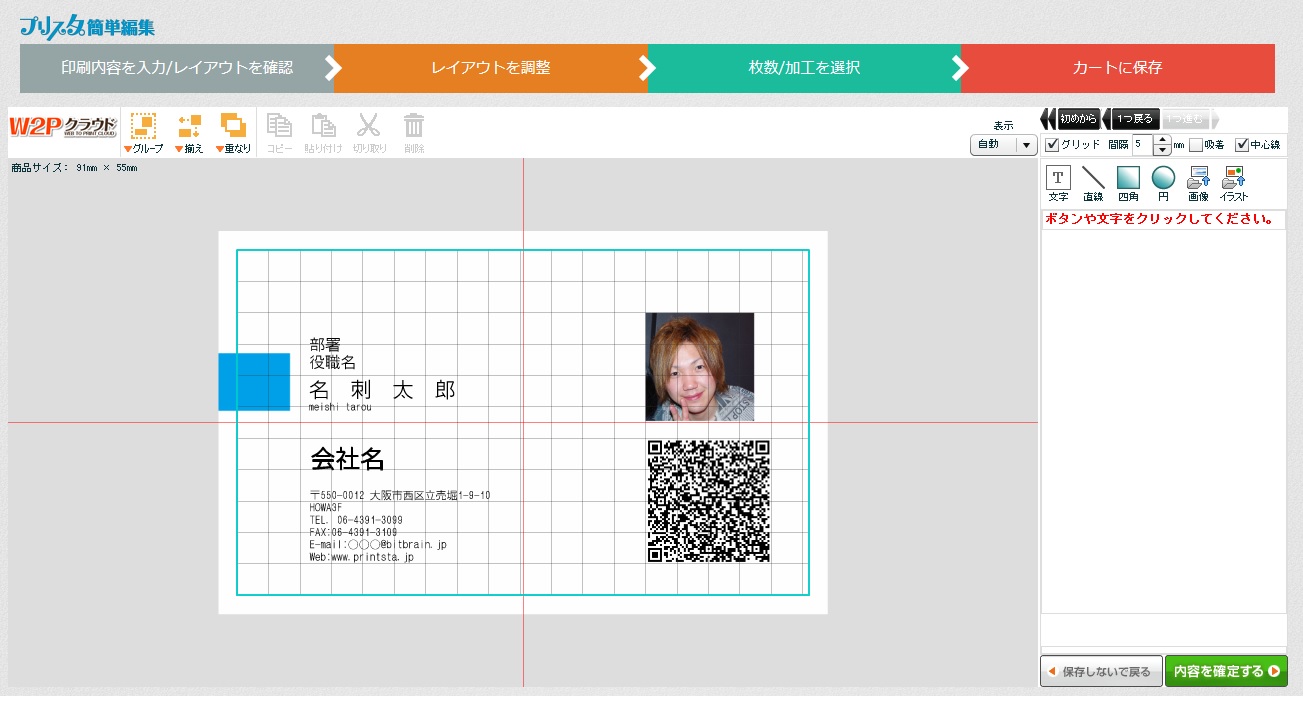Select the E-mail text line
The height and width of the screenshot is (702, 1303).
point(378,545)
